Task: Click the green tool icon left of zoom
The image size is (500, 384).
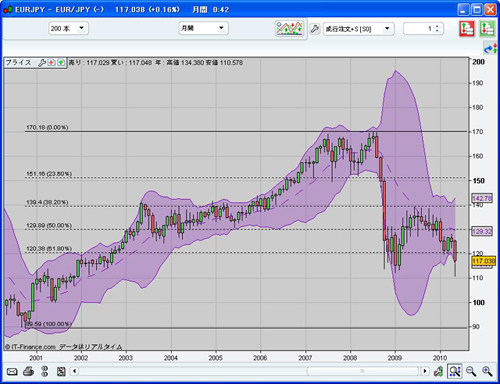Action: coord(439,371)
